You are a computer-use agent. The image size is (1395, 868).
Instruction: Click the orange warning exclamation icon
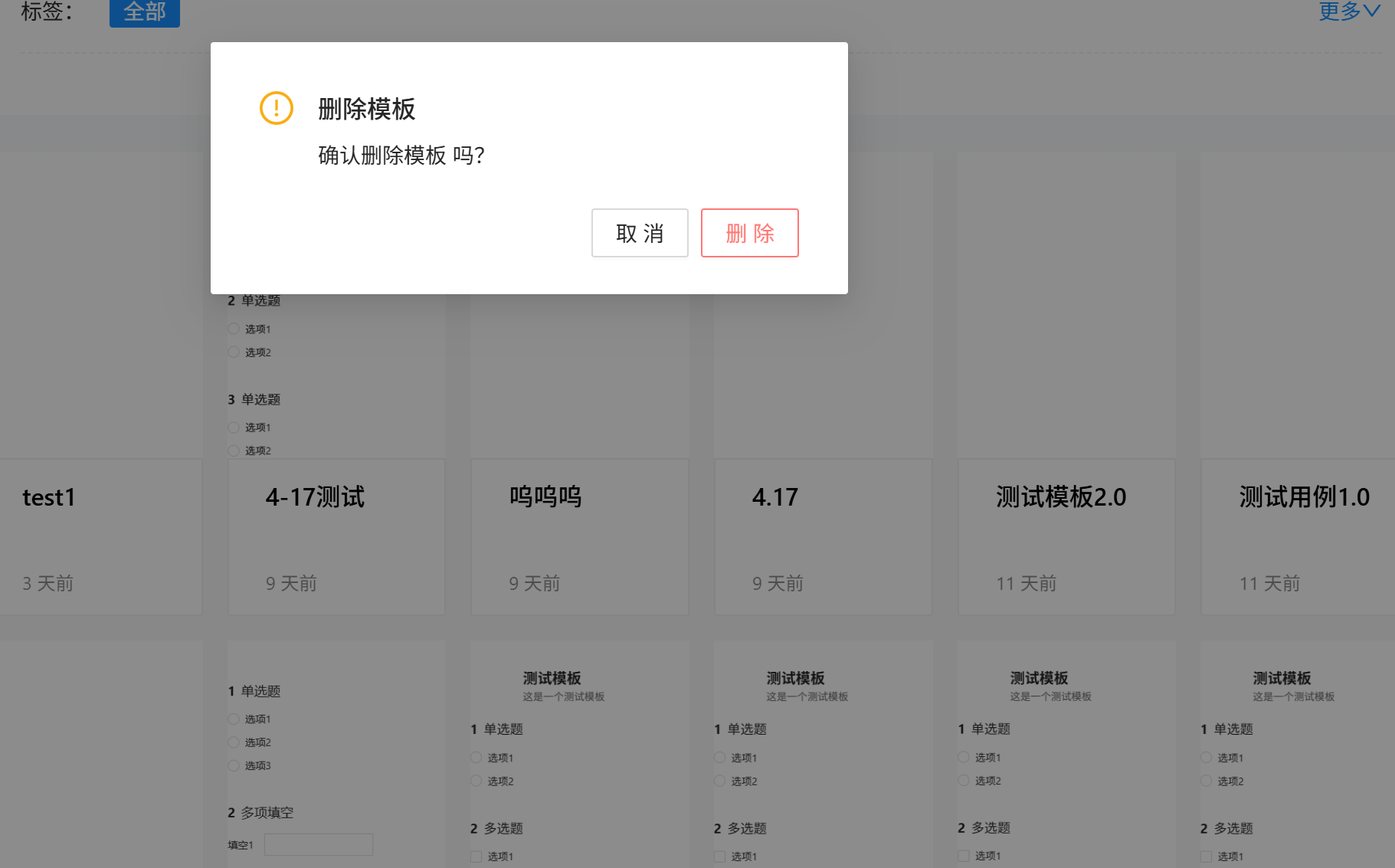[277, 108]
